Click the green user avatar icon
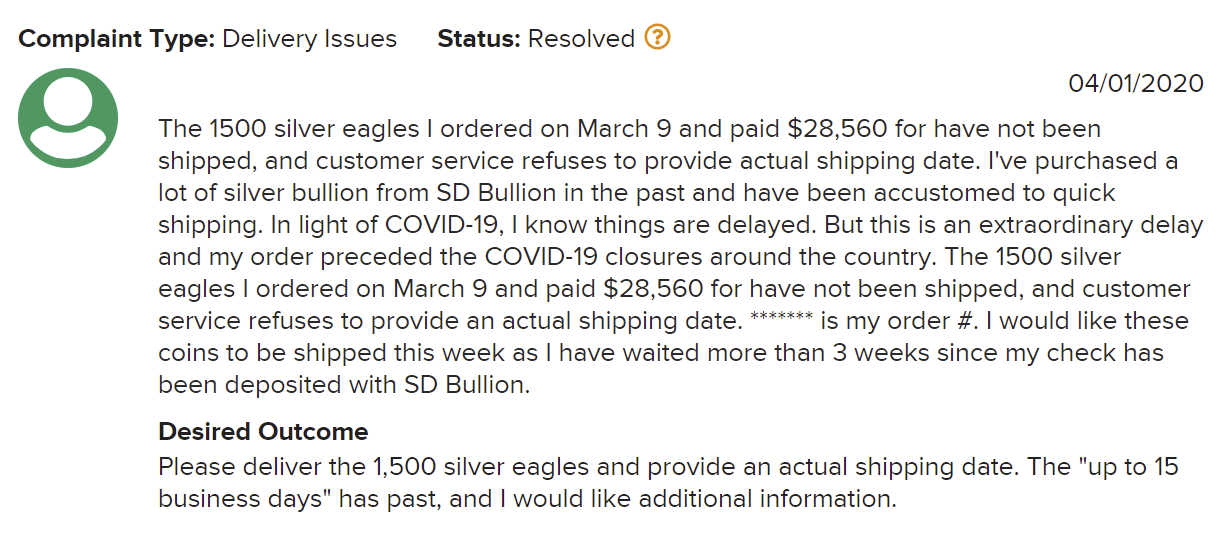The width and height of the screenshot is (1225, 542). click(68, 118)
